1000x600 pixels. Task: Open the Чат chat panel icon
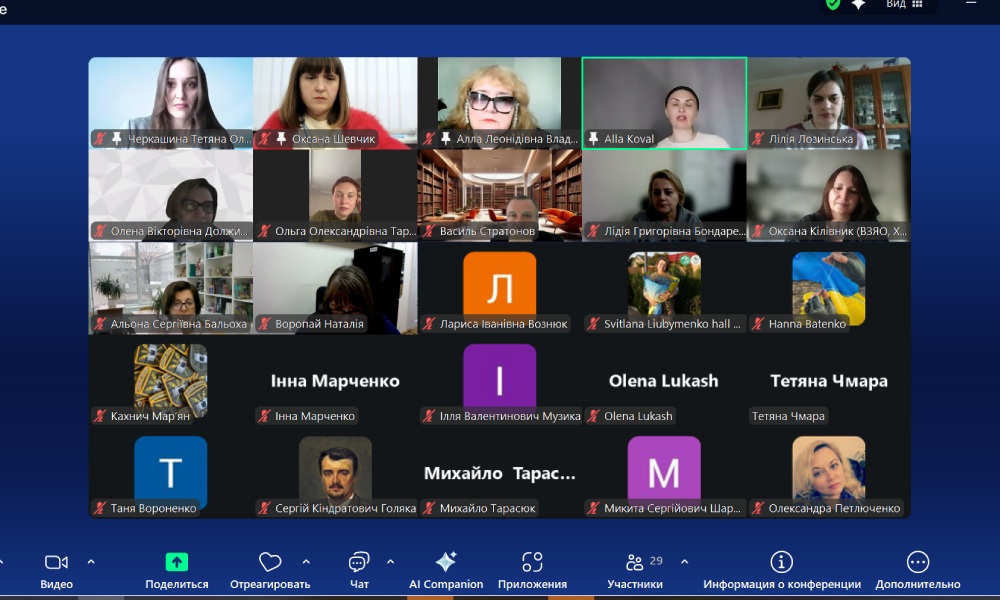coord(359,562)
